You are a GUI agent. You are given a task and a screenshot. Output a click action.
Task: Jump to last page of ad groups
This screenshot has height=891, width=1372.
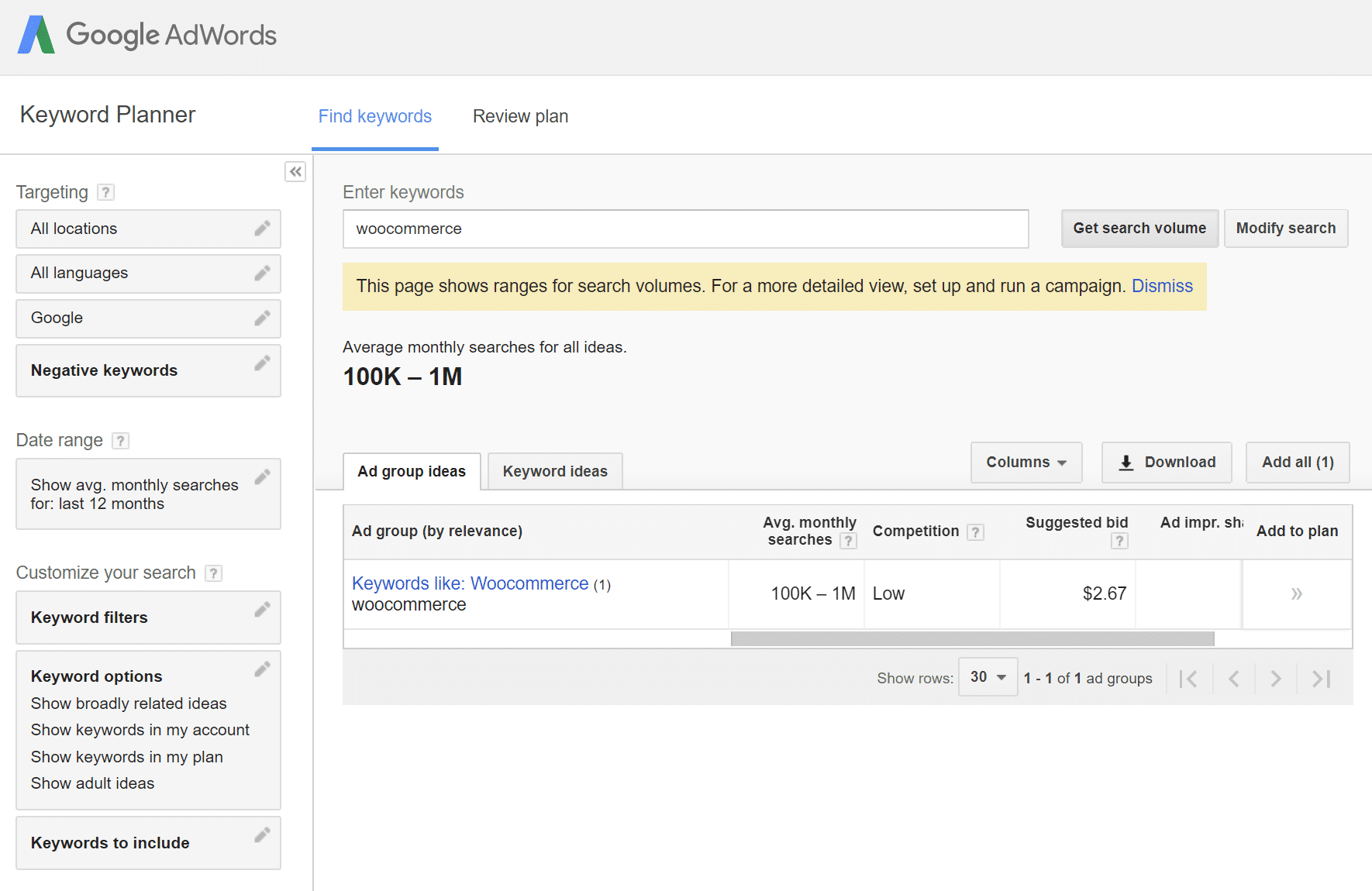[1319, 678]
